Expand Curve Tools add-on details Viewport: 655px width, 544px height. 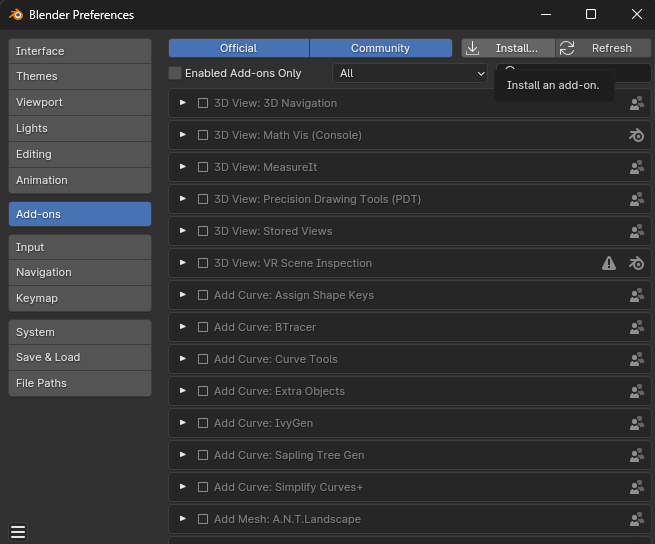(183, 358)
